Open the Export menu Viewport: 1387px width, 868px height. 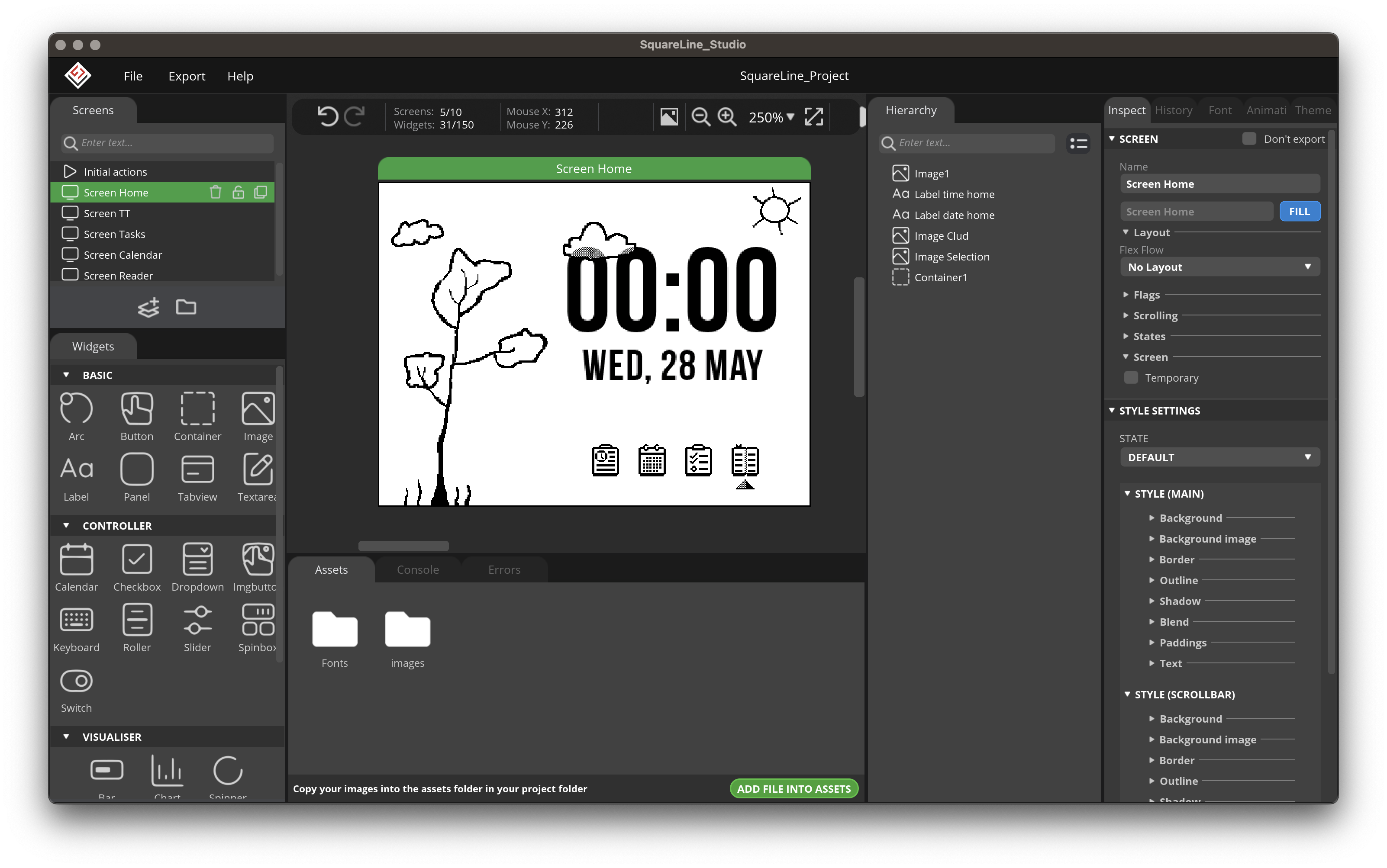coord(187,76)
